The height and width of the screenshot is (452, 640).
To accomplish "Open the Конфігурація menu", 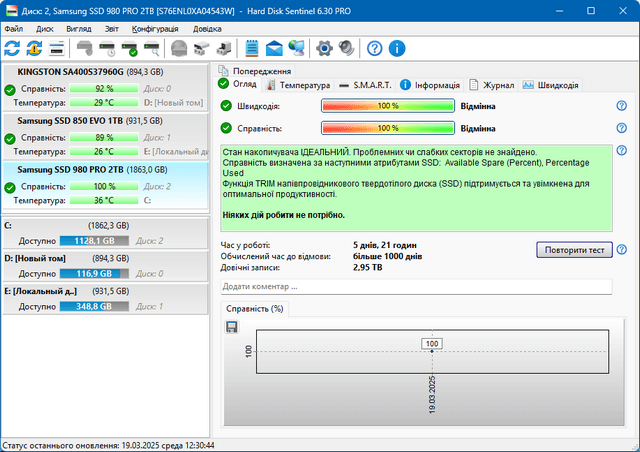I will pyautogui.click(x=155, y=30).
